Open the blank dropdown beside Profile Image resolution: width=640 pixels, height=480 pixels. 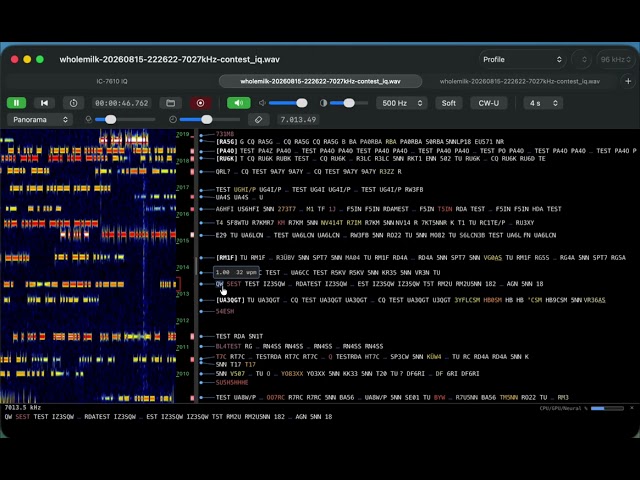pyautogui.click(x=581, y=60)
